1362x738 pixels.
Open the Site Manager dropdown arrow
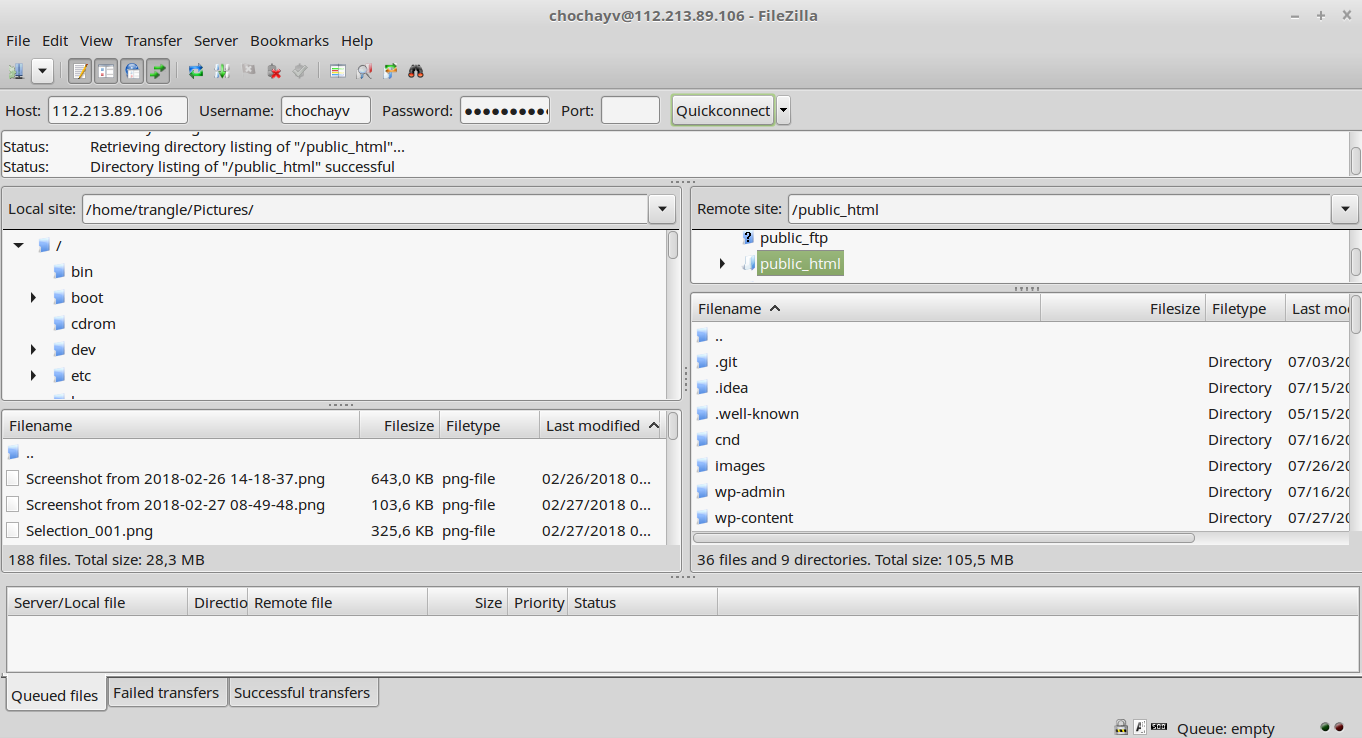coord(42,71)
